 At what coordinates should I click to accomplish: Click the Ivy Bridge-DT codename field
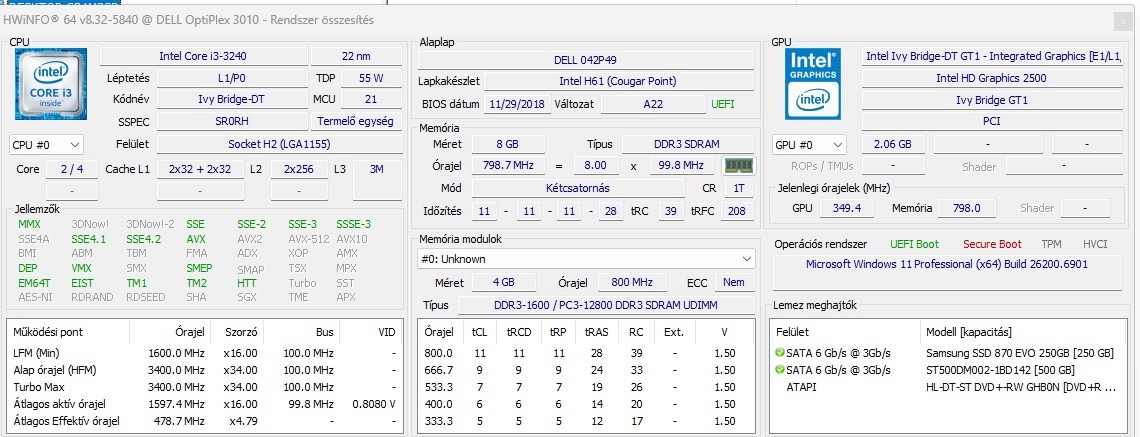coord(234,100)
